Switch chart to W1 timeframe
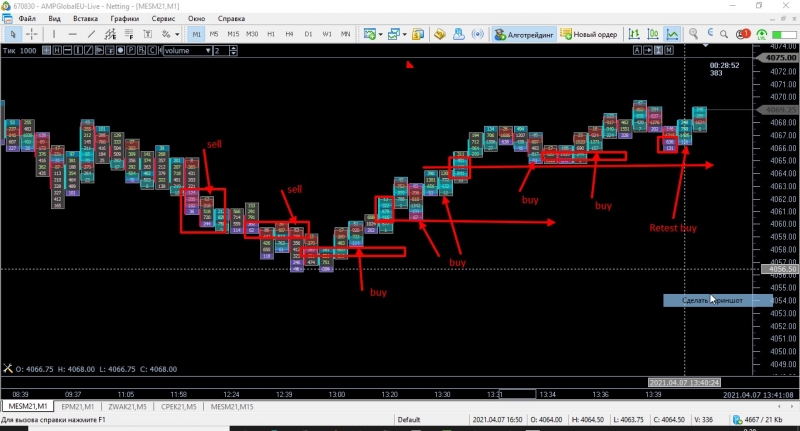 point(327,34)
